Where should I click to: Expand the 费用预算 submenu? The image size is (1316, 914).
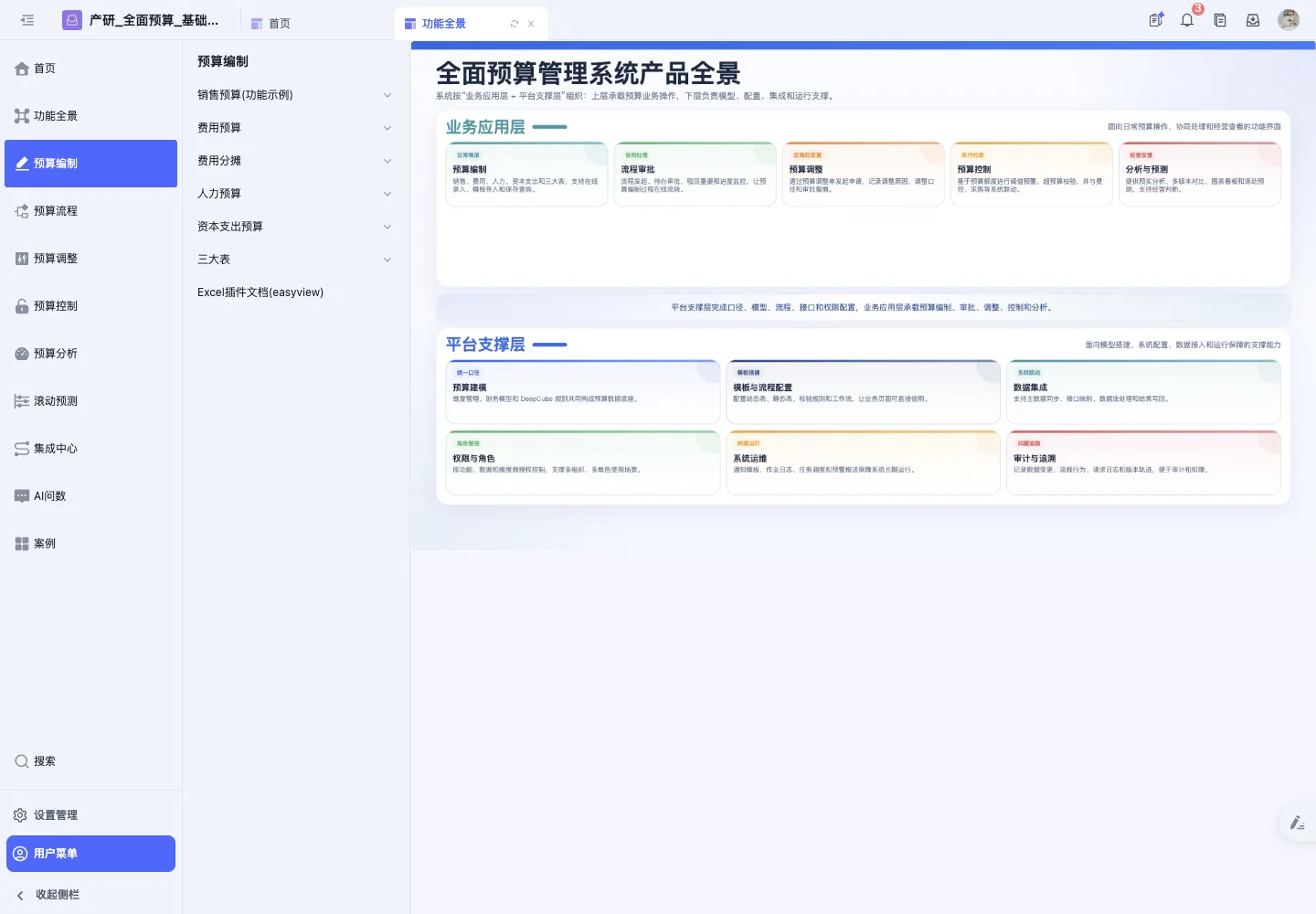click(x=295, y=128)
